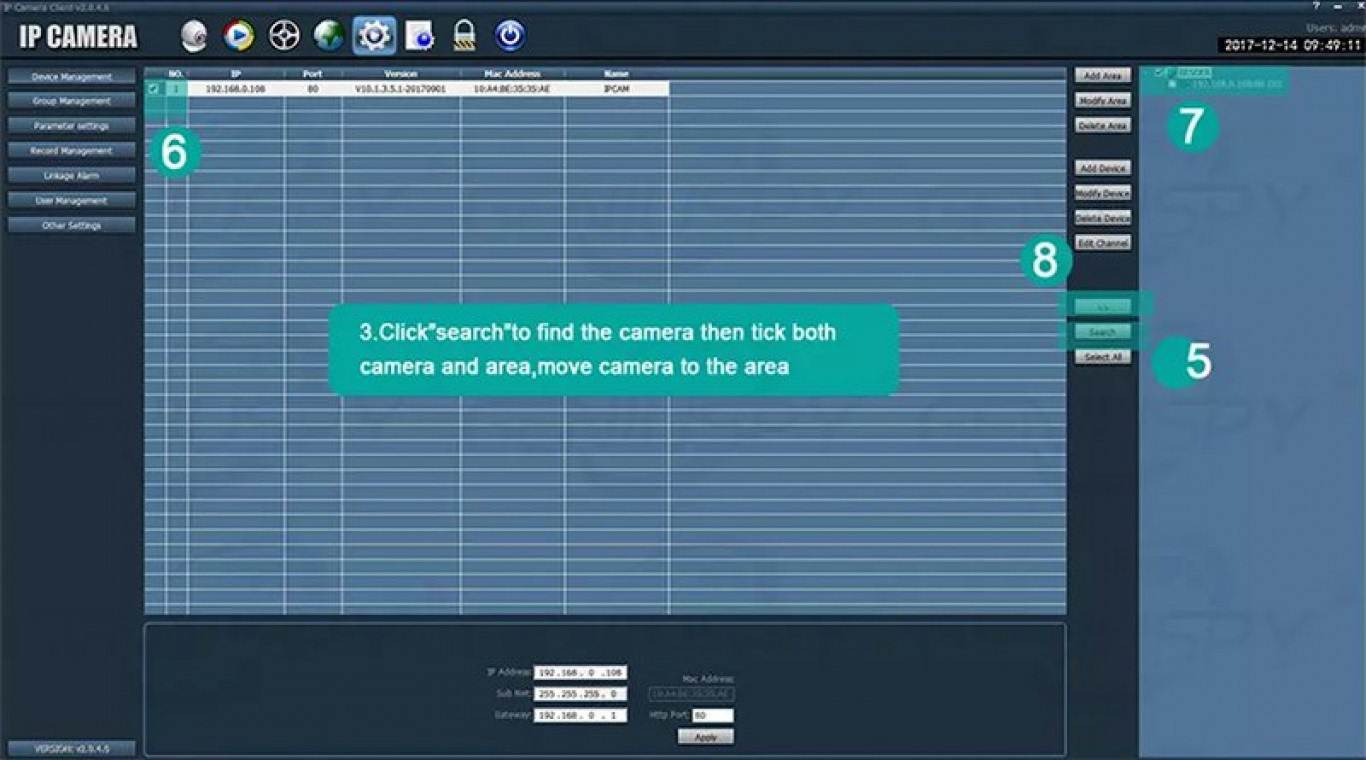The height and width of the screenshot is (760, 1366).
Task: Open Device Management section
Action: [x=72, y=77]
